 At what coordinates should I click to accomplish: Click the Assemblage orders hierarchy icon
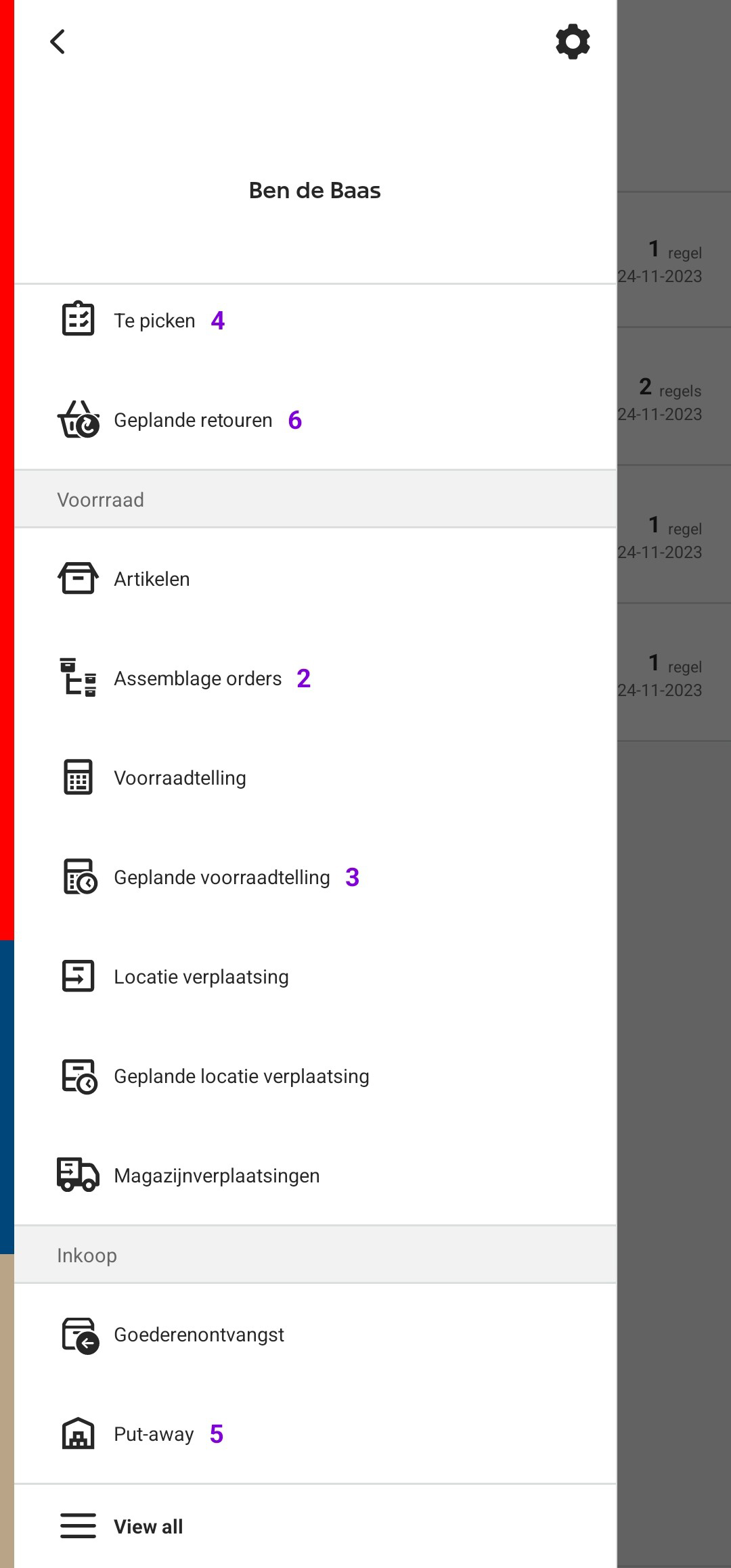(x=79, y=677)
